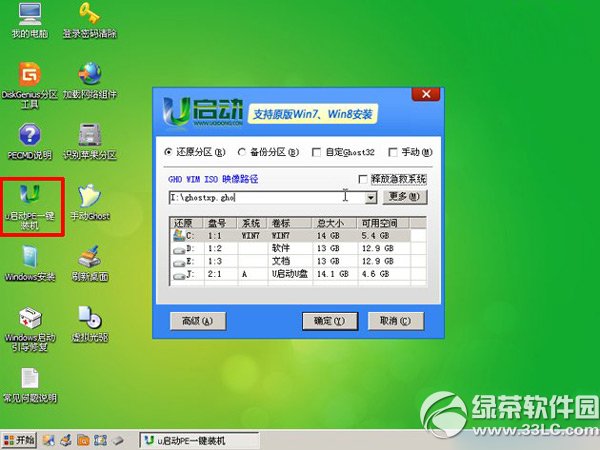Click fifth quick-launch drive icon in taskbar

117,440
